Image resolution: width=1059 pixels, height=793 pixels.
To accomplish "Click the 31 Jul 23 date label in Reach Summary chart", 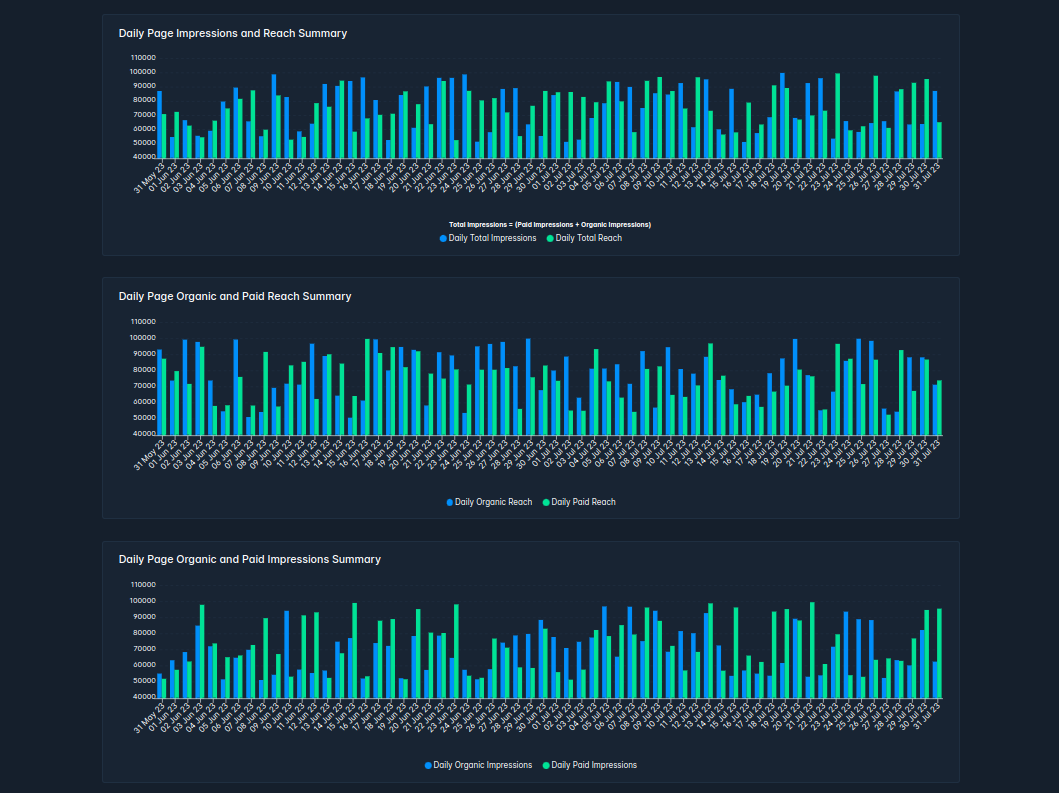I will tap(927, 453).
